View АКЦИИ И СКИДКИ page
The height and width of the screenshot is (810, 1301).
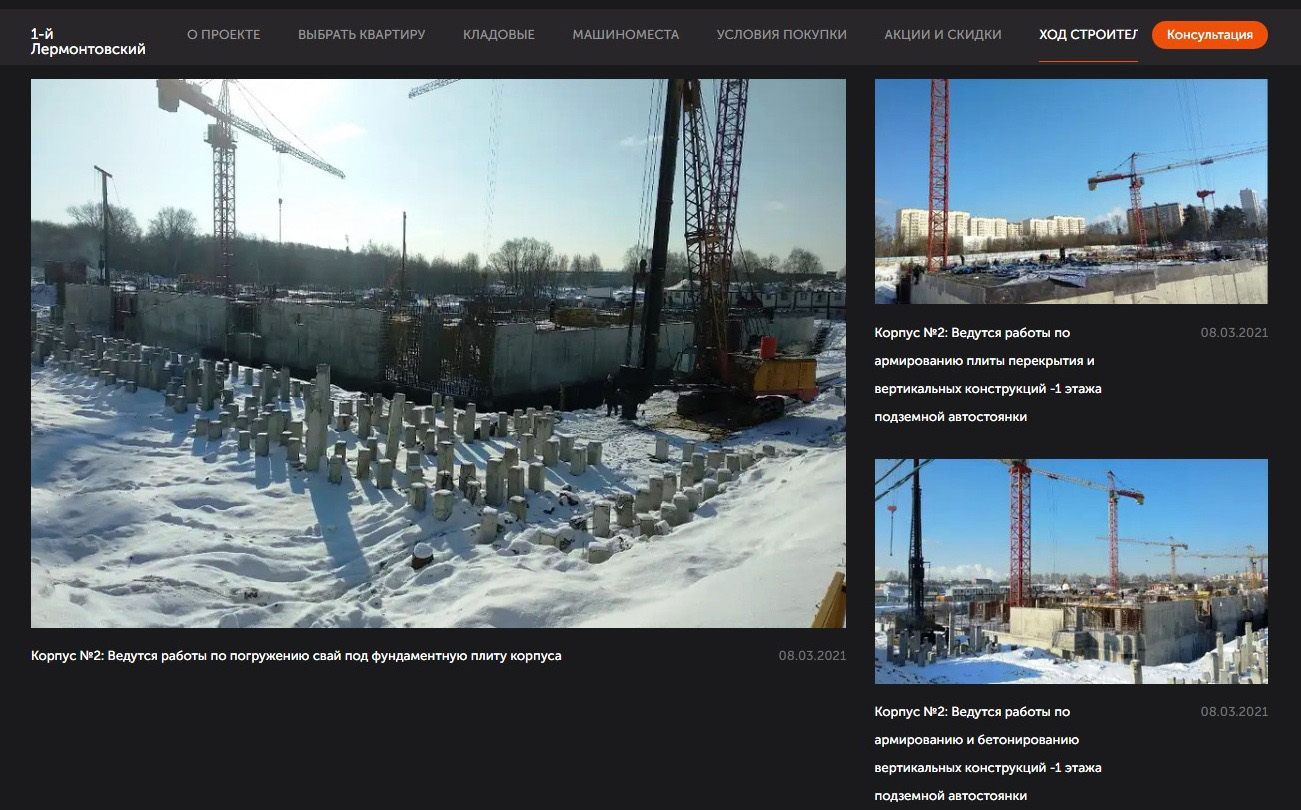[943, 35]
